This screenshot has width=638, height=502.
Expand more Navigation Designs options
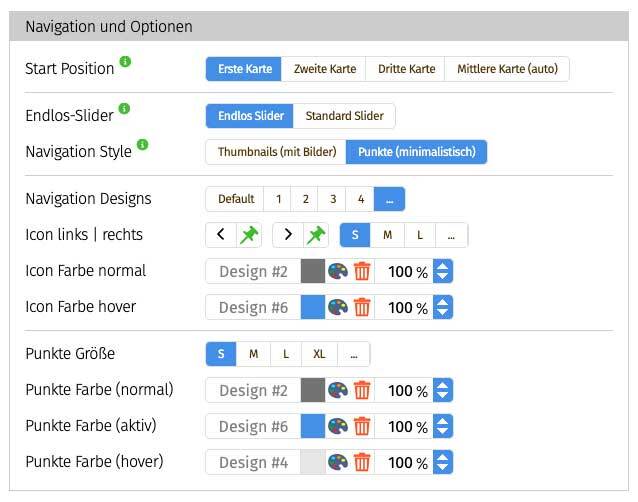(389, 199)
